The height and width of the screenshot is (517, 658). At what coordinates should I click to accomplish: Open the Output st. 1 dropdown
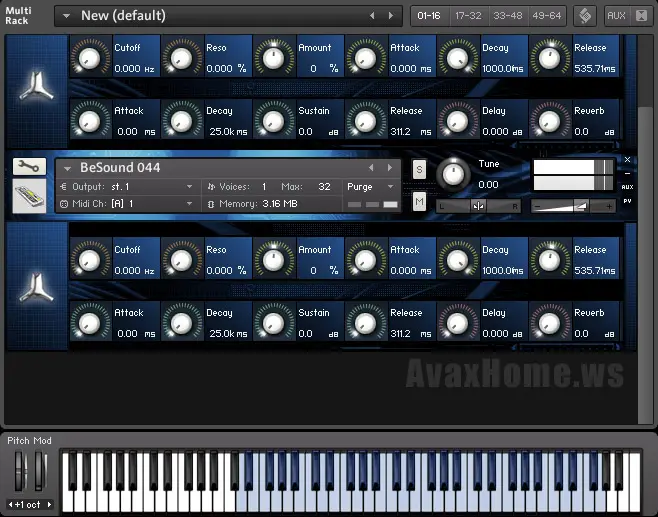[190, 187]
